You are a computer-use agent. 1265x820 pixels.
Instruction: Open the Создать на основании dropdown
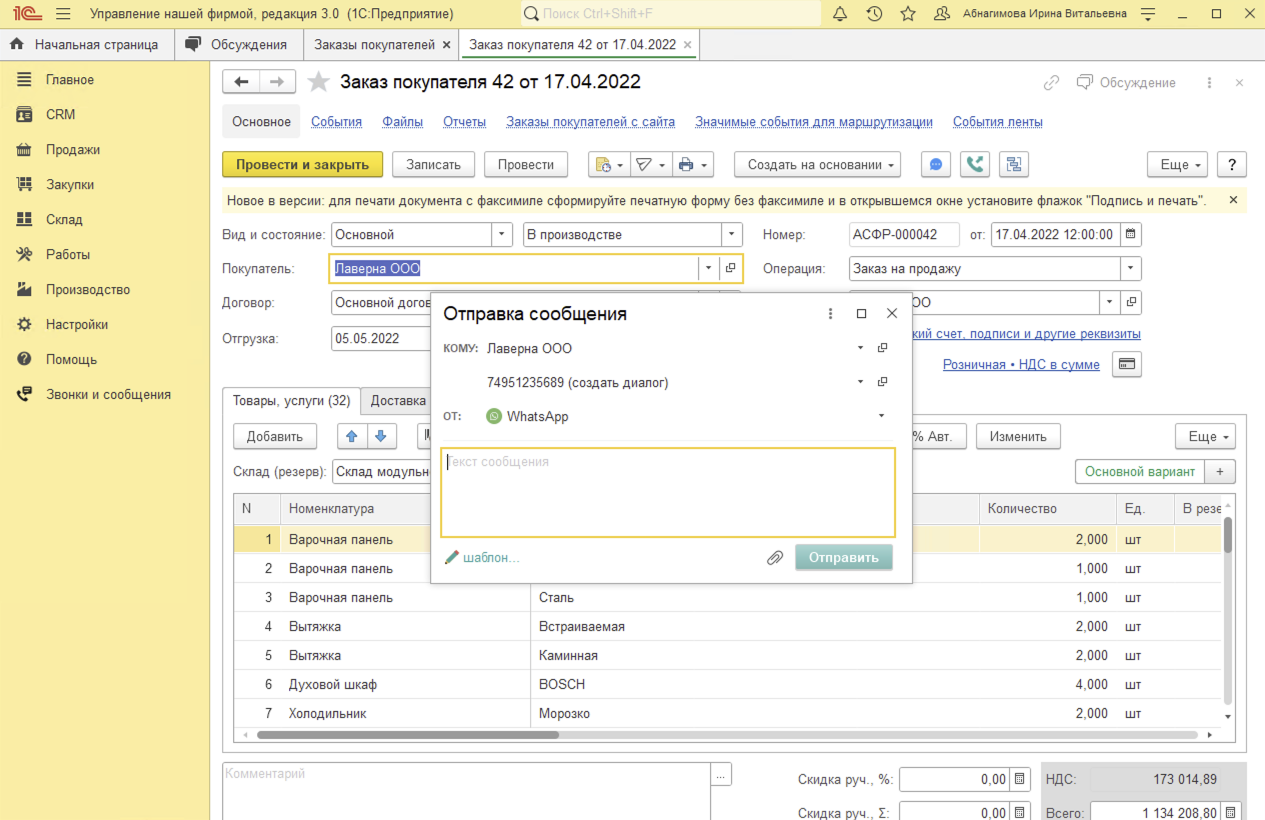pos(817,165)
